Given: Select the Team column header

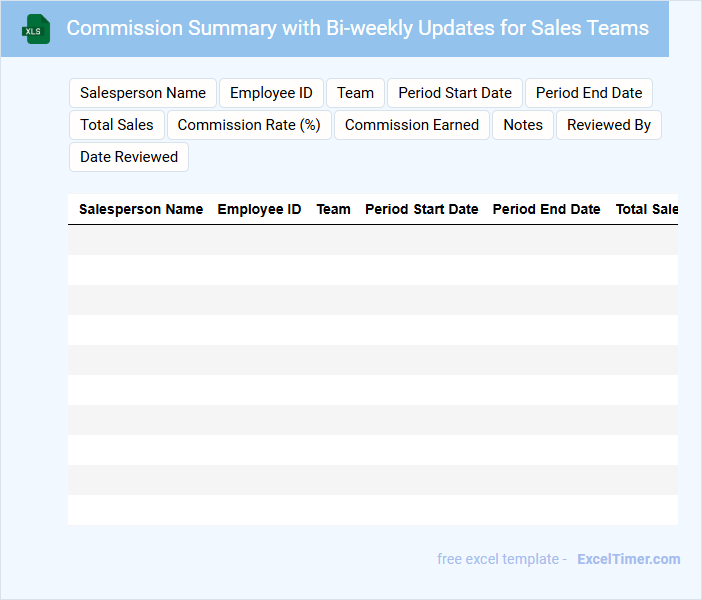Looking at the screenshot, I should [333, 209].
